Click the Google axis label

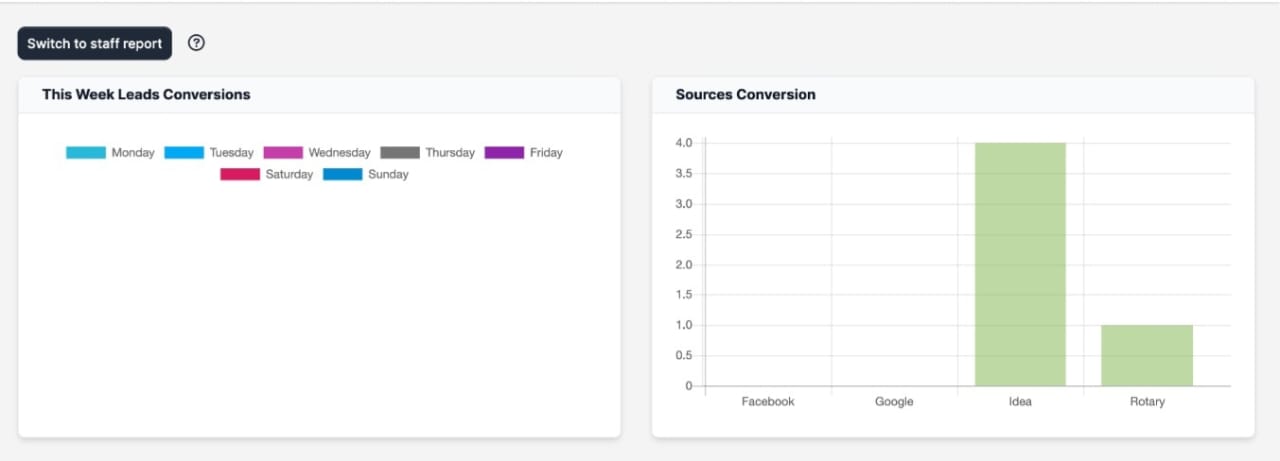(x=894, y=402)
